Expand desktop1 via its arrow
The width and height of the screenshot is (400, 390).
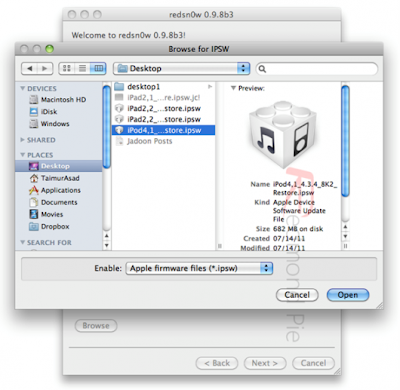click(210, 87)
